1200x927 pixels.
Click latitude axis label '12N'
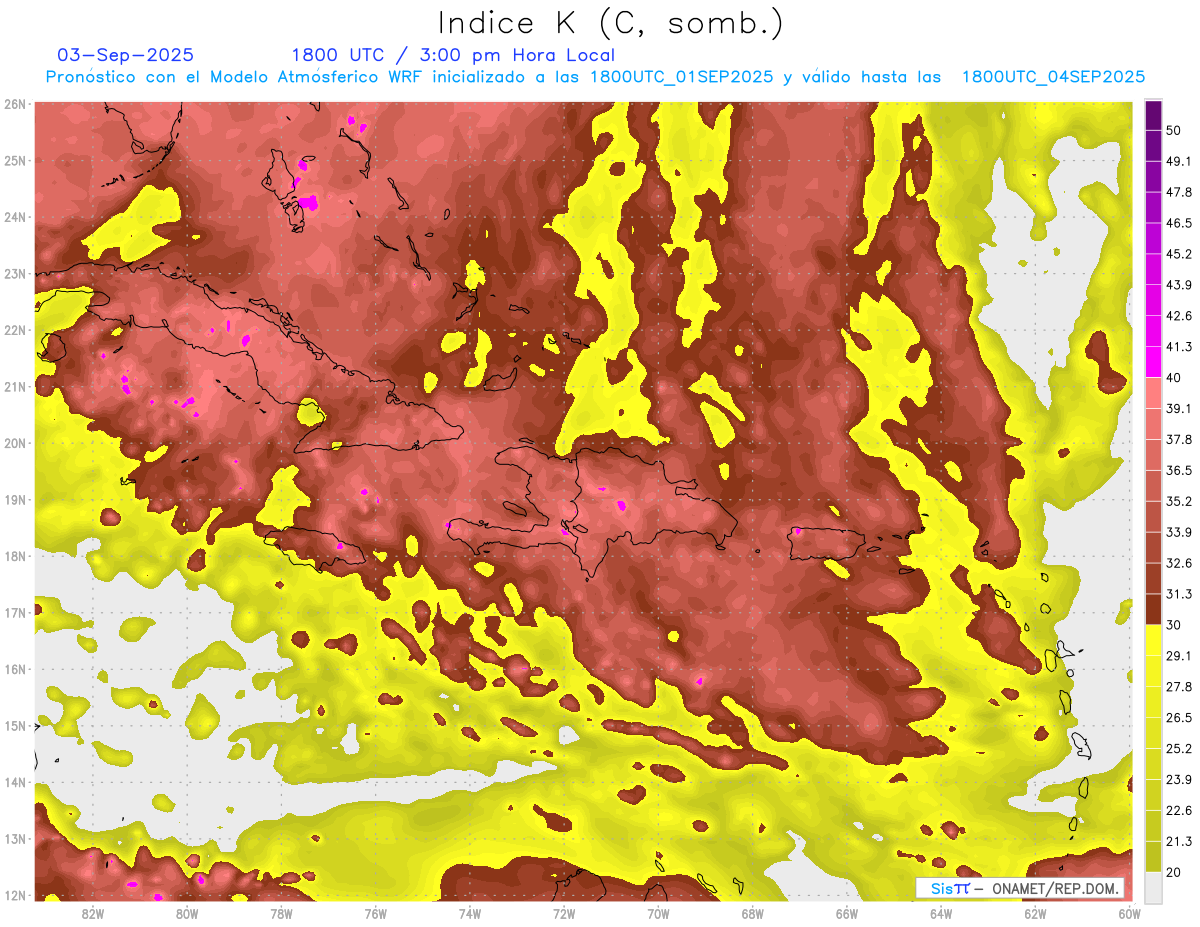pyautogui.click(x=14, y=895)
